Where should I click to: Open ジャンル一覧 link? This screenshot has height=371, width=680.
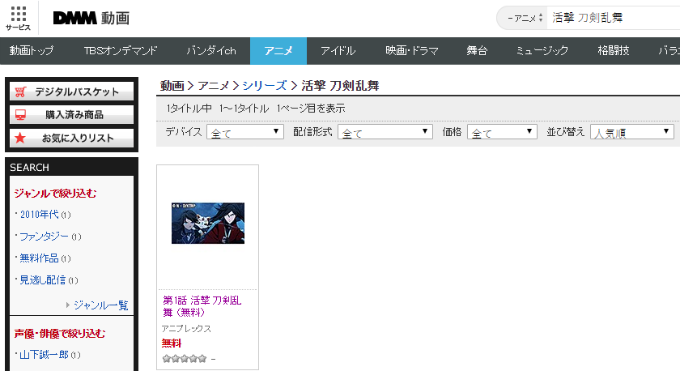click(101, 305)
